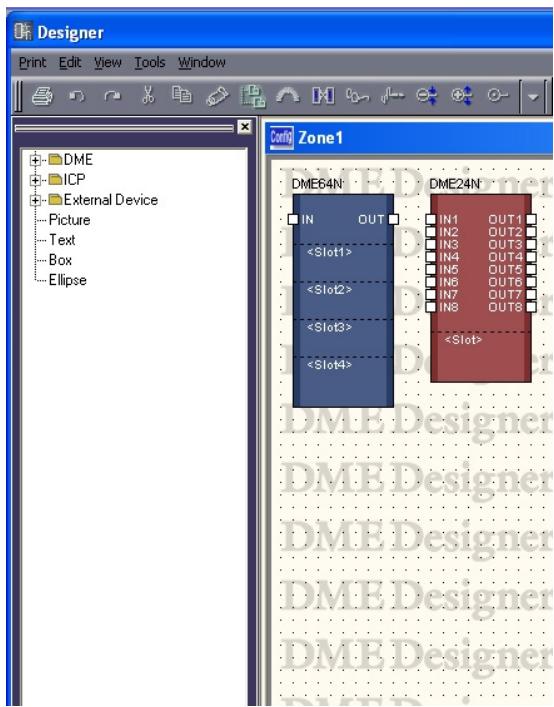Open the Window menu

click(x=201, y=62)
